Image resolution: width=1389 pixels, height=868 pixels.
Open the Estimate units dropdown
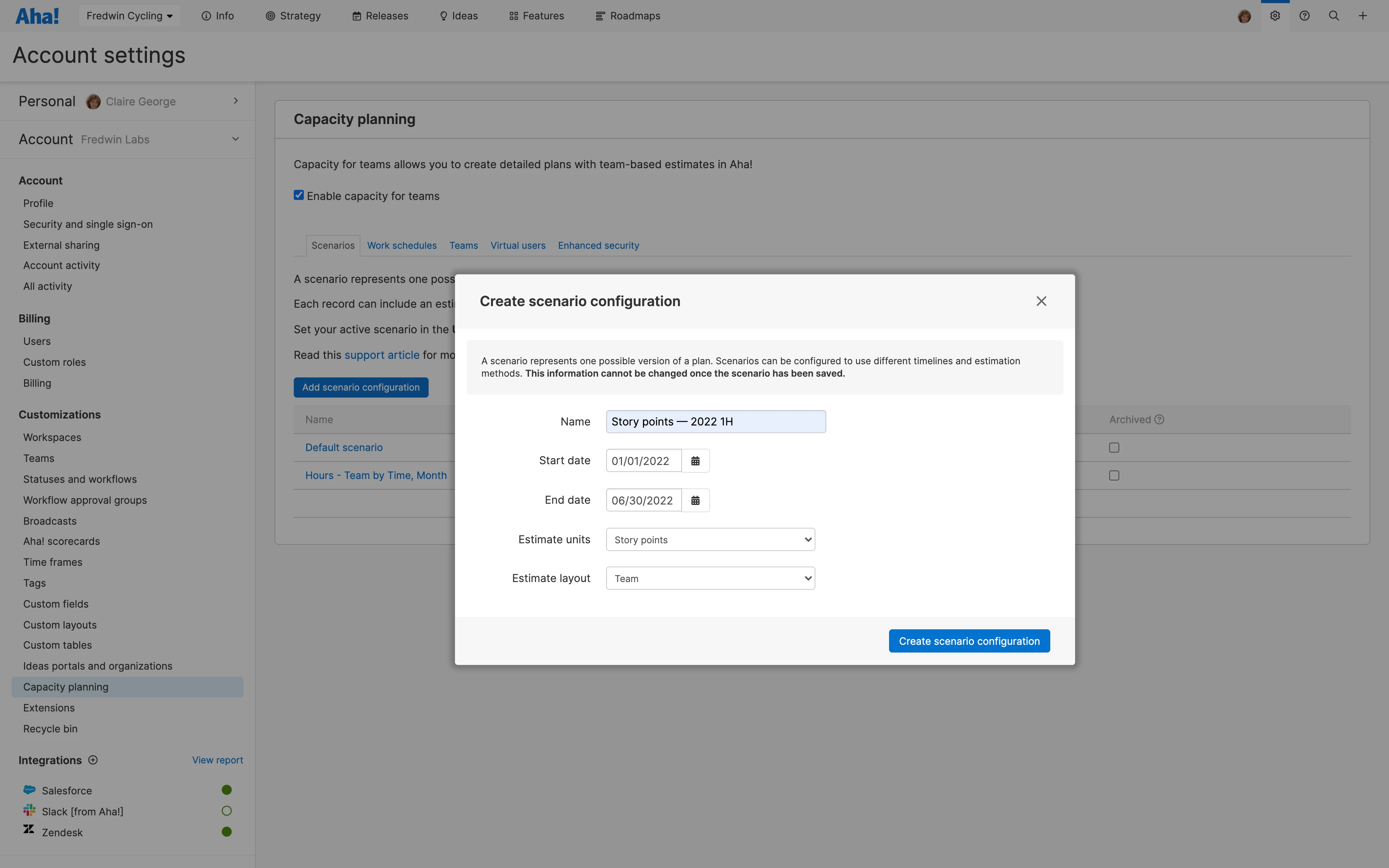[x=710, y=540]
